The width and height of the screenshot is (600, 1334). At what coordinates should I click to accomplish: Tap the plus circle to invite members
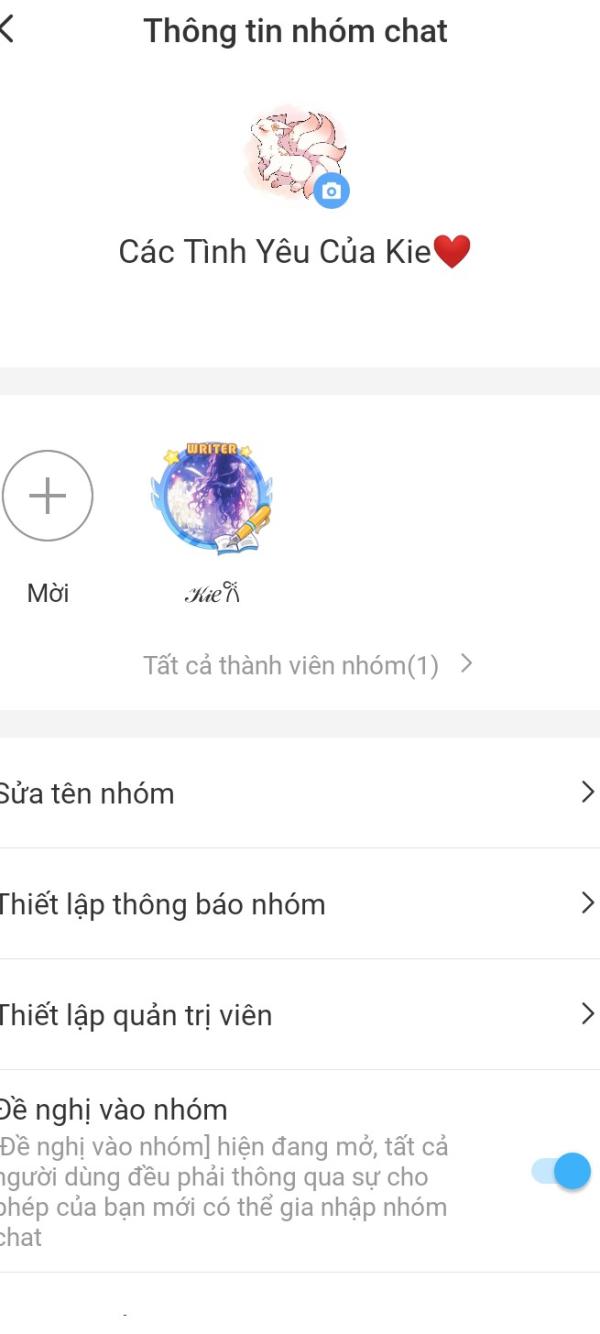tap(48, 495)
